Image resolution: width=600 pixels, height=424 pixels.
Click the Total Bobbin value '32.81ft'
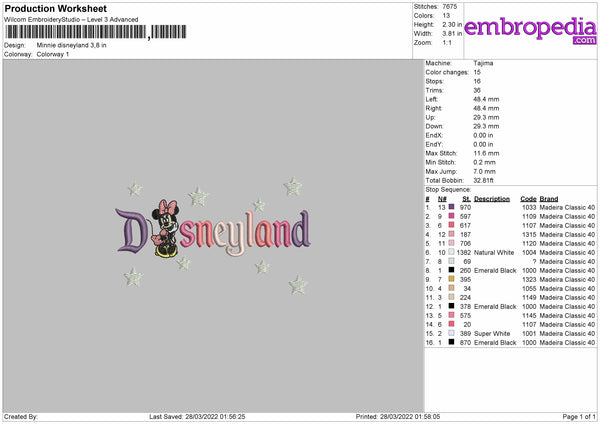483,180
